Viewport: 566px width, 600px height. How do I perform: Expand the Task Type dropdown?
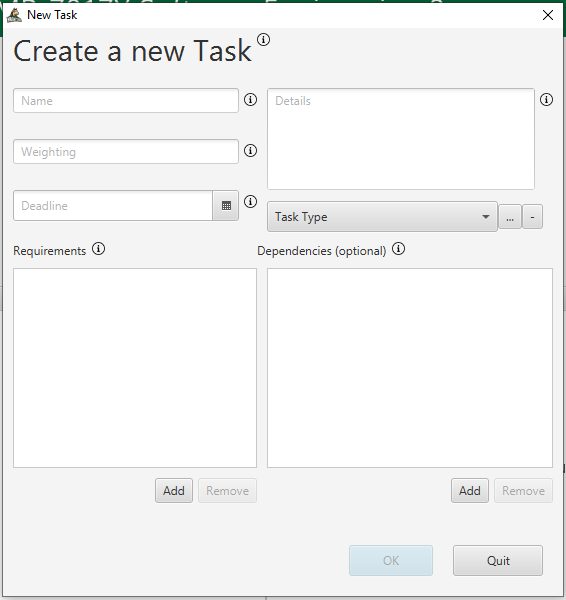pos(382,217)
